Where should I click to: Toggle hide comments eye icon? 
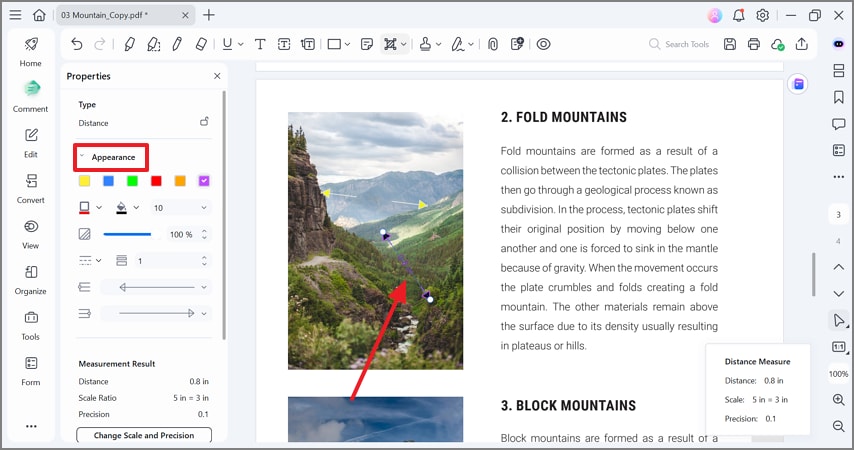coord(544,44)
